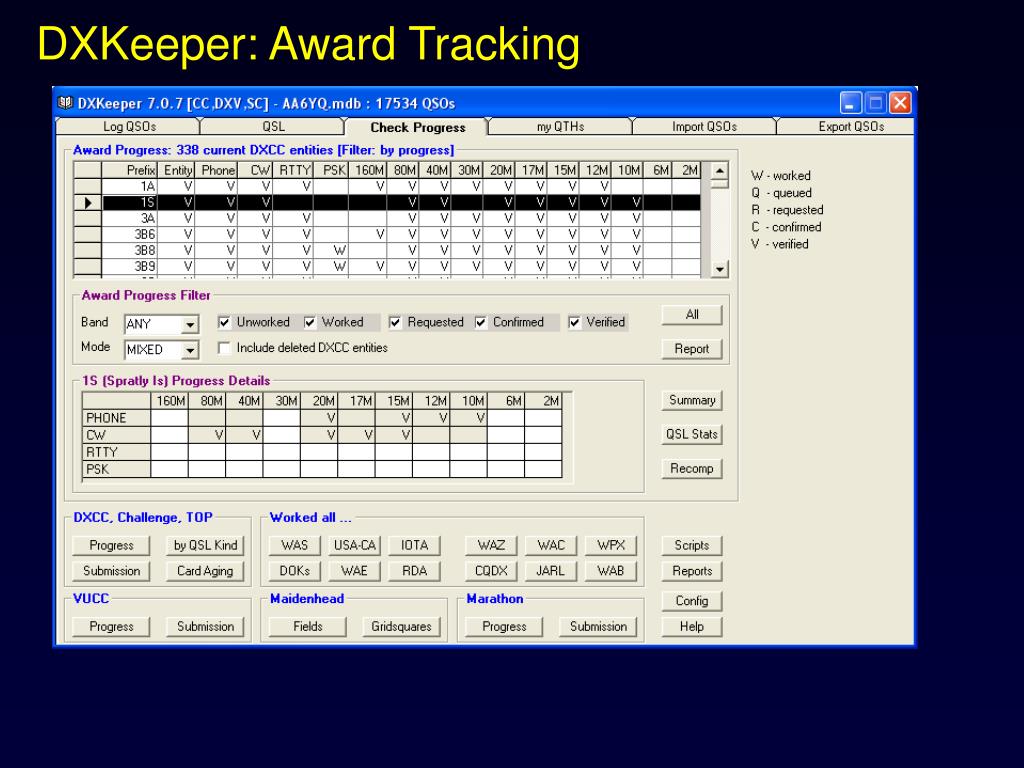Open the Band dropdown
Image resolution: width=1024 pixels, height=768 pixels.
coord(190,325)
